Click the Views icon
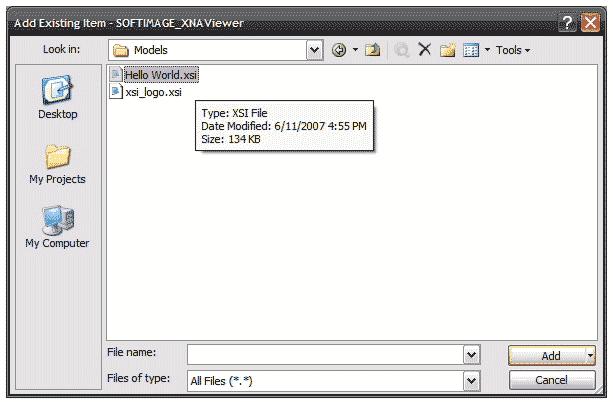 click(x=470, y=50)
